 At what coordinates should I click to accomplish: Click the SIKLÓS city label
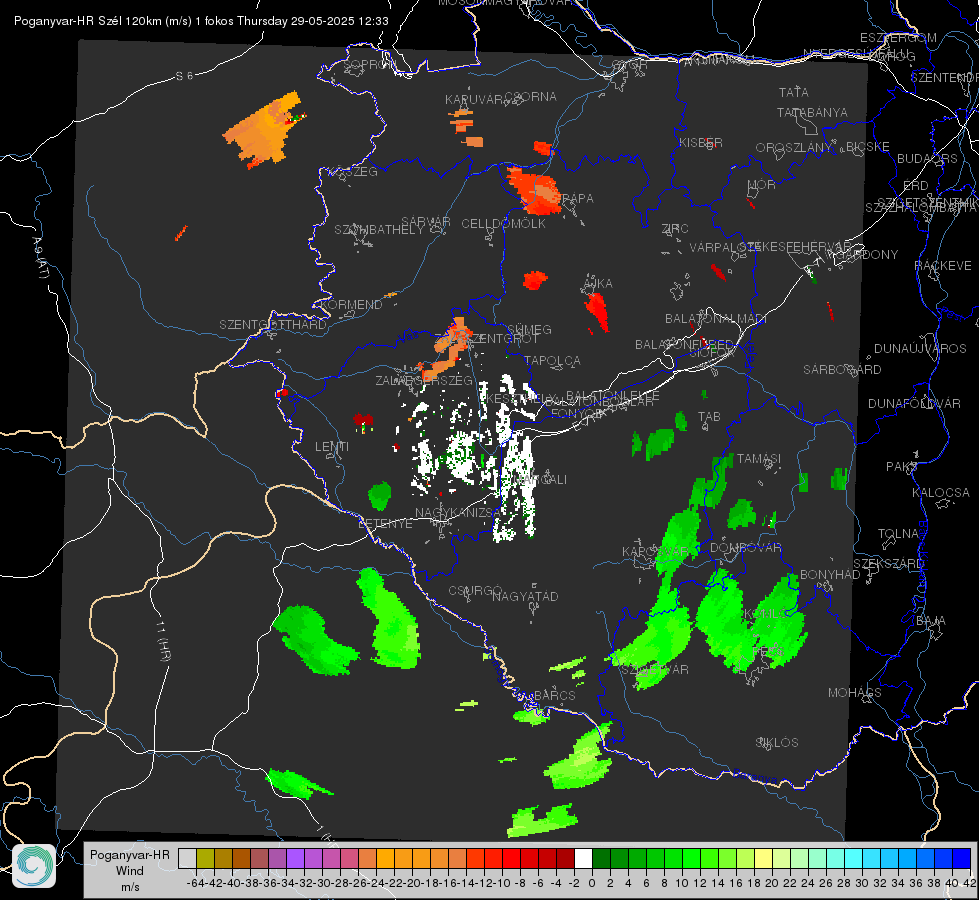click(777, 743)
